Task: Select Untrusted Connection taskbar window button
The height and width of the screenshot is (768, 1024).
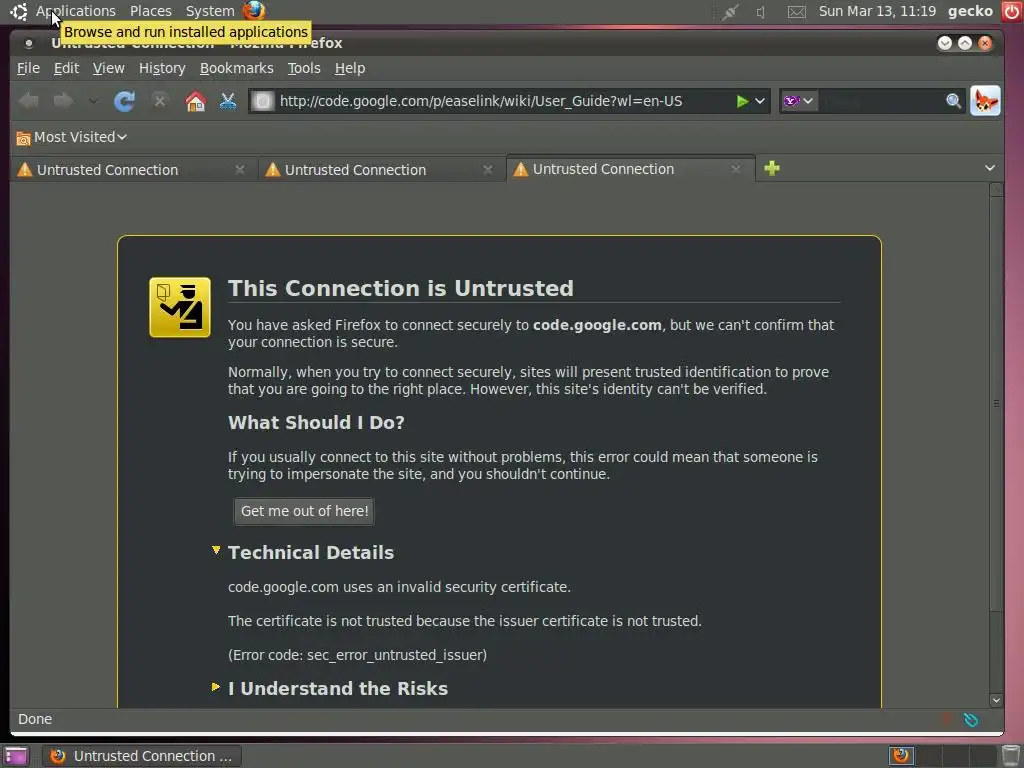Action: (x=142, y=756)
